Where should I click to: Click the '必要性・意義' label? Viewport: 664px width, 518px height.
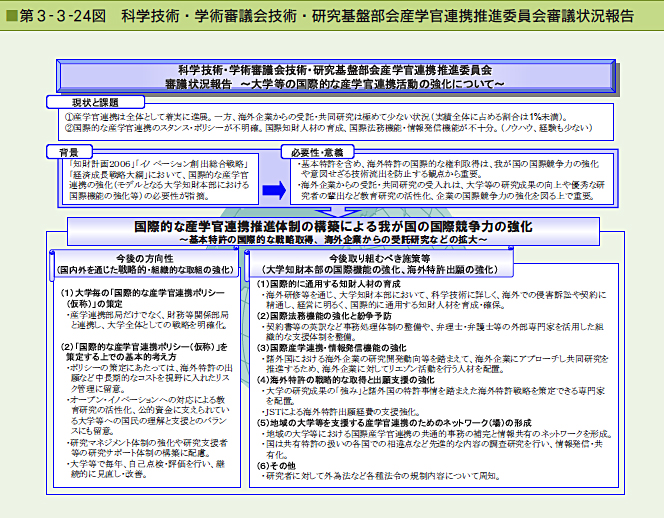tap(317, 152)
